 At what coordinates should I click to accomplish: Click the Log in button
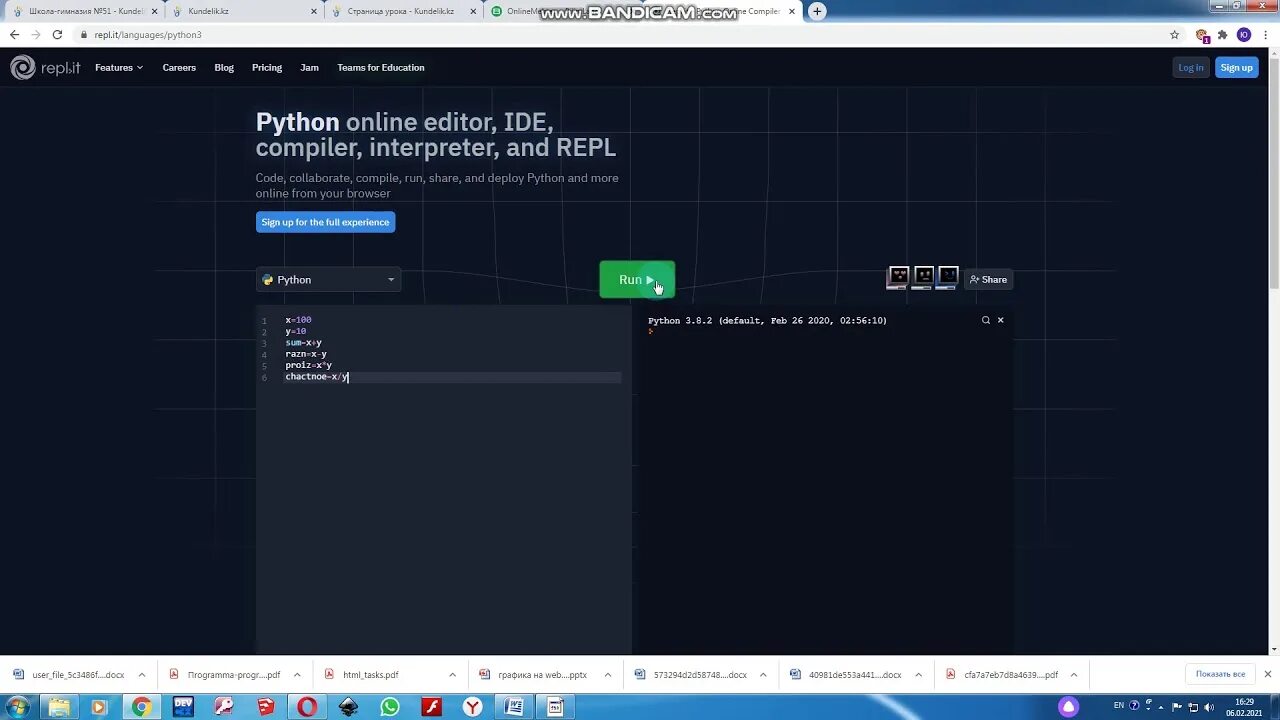pos(1191,68)
